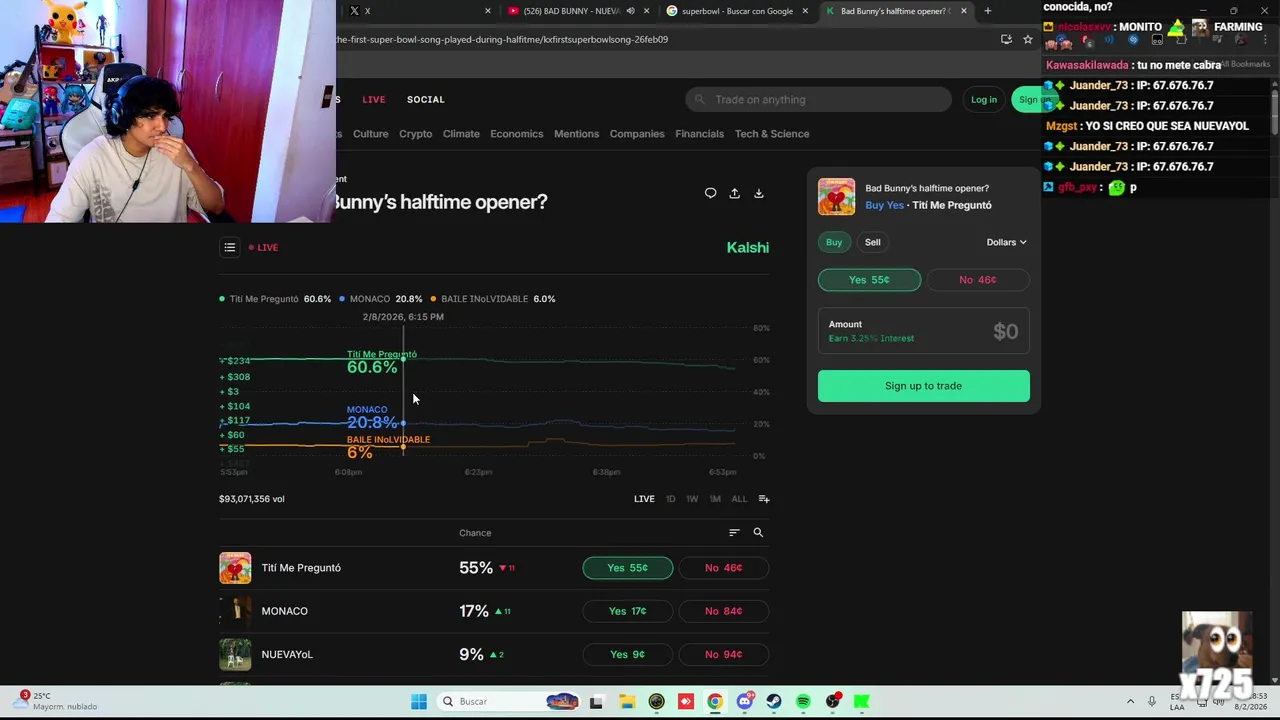Set chart range to 1W
The width and height of the screenshot is (1280, 720).
(x=692, y=499)
